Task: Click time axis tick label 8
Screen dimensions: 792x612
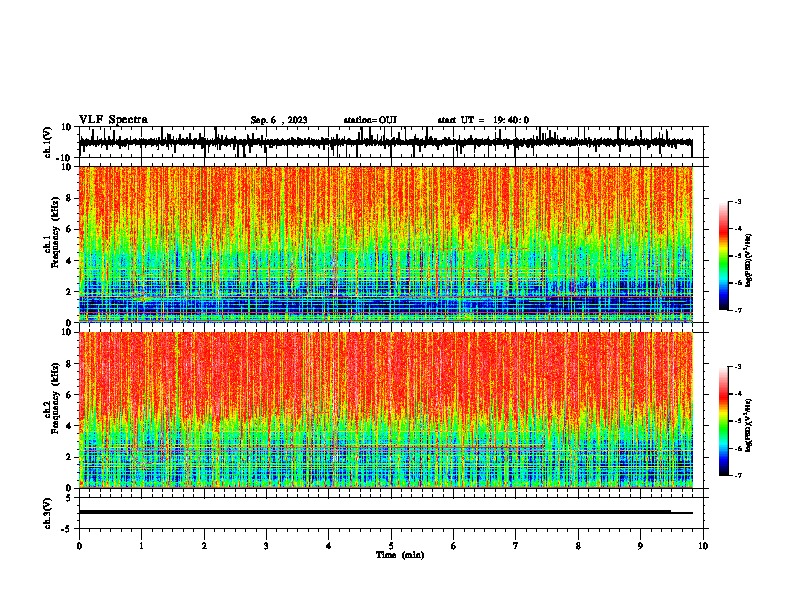Action: [578, 545]
